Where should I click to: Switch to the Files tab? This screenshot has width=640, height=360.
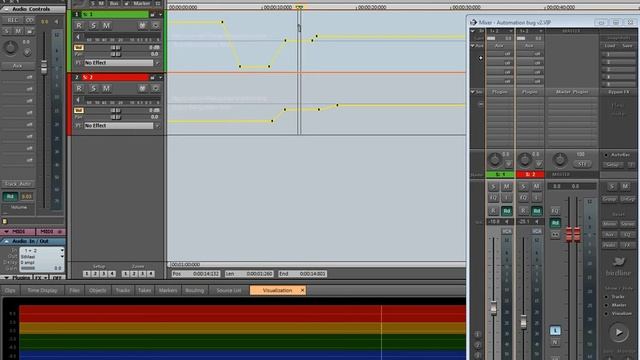tap(74, 291)
